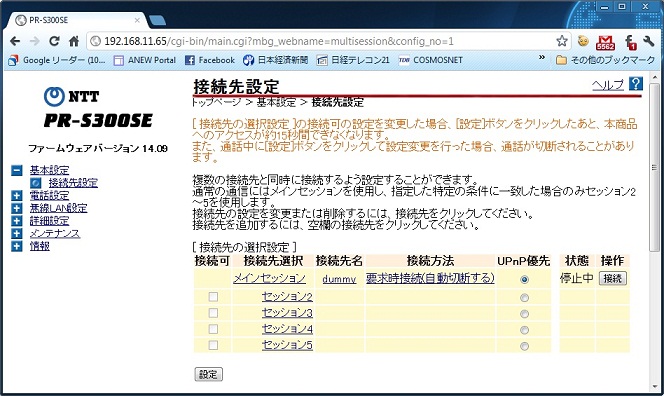Open the 詳細設定 menu link
Viewport: 664px width, 396px height.
tap(49, 221)
